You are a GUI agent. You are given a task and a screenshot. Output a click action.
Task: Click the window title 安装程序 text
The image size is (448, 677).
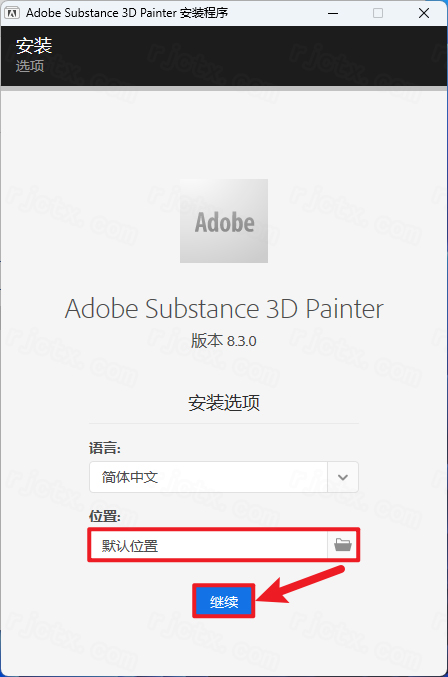pos(204,13)
